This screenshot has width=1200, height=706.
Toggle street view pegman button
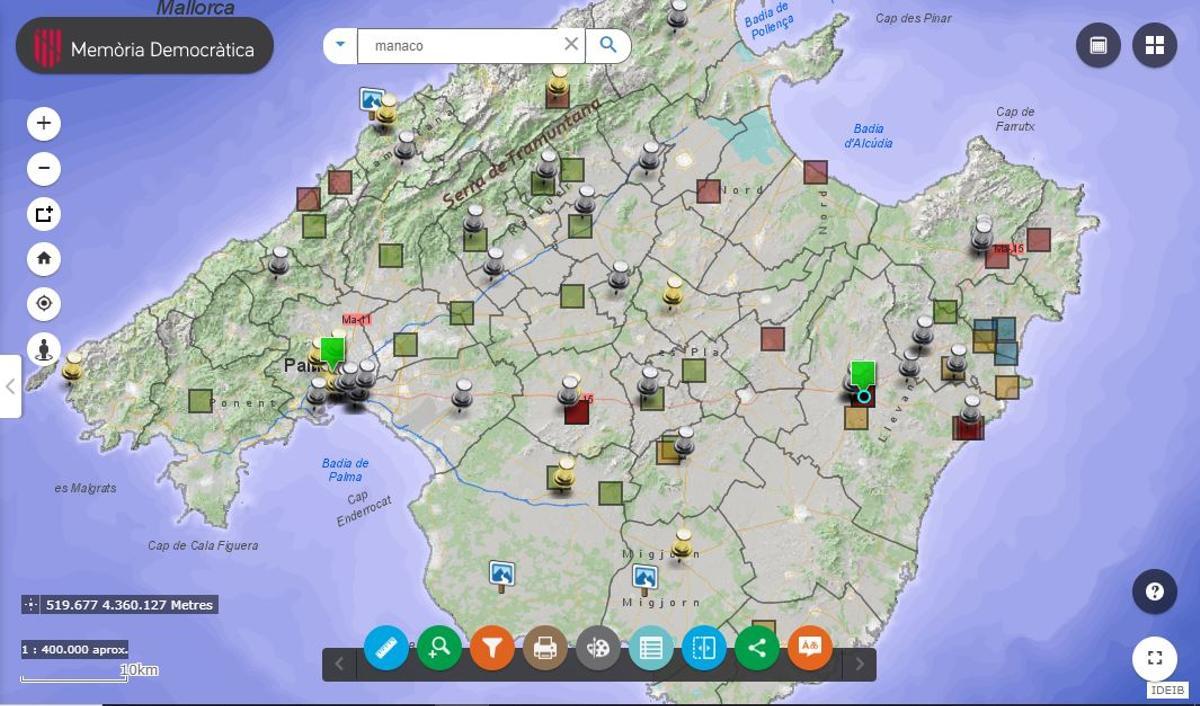click(x=44, y=349)
